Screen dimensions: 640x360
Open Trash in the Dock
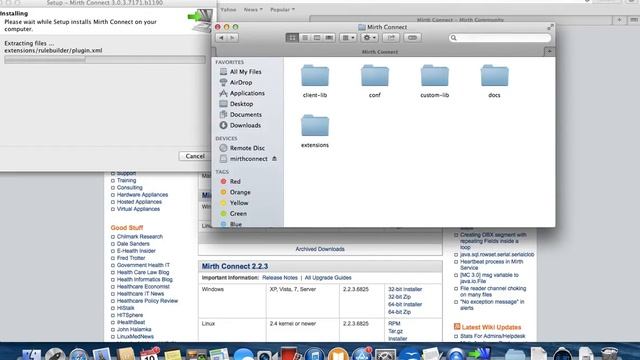(609, 354)
